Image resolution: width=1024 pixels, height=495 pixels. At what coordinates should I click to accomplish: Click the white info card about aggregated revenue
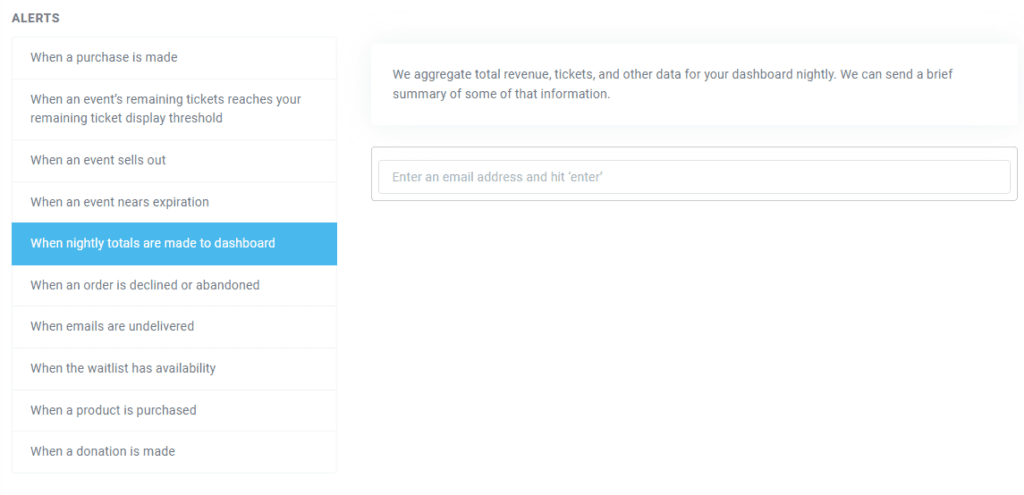tap(694, 85)
